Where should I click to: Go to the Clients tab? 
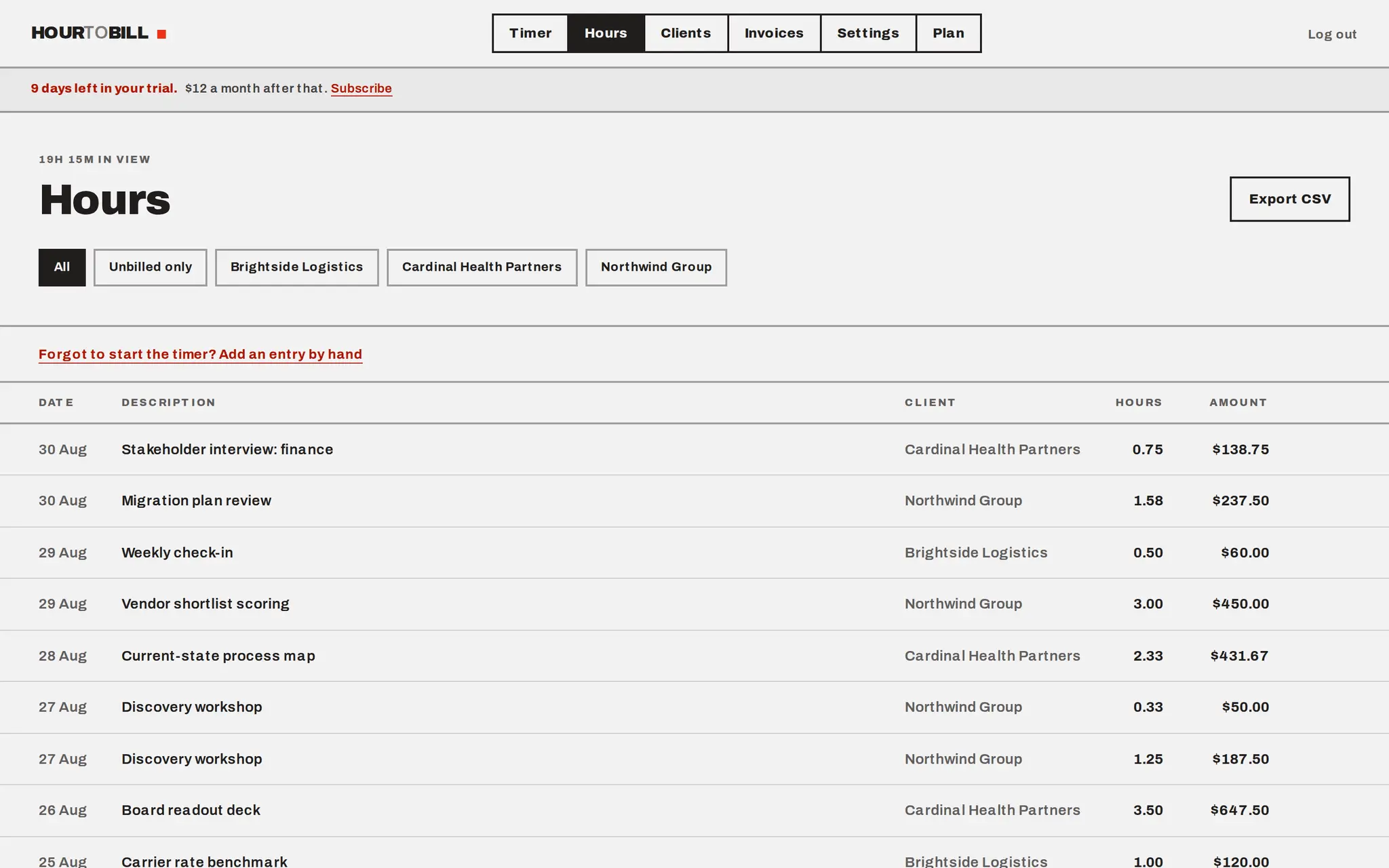click(686, 33)
